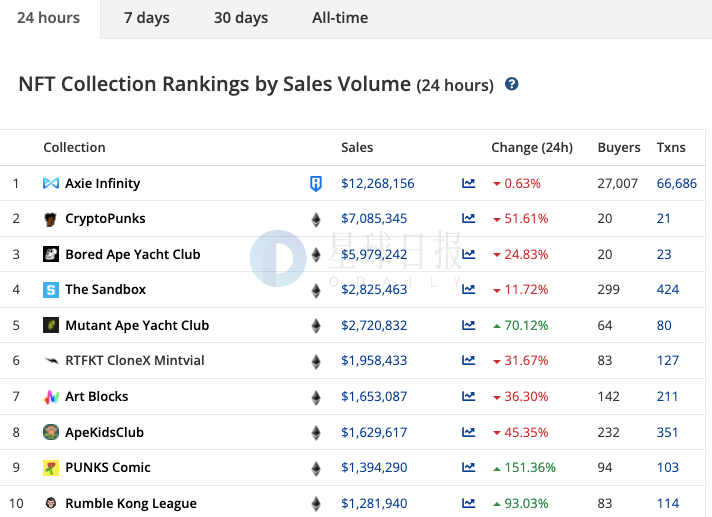Click Ethereum icon in Art Blocks row
The image size is (712, 517).
pyautogui.click(x=316, y=398)
